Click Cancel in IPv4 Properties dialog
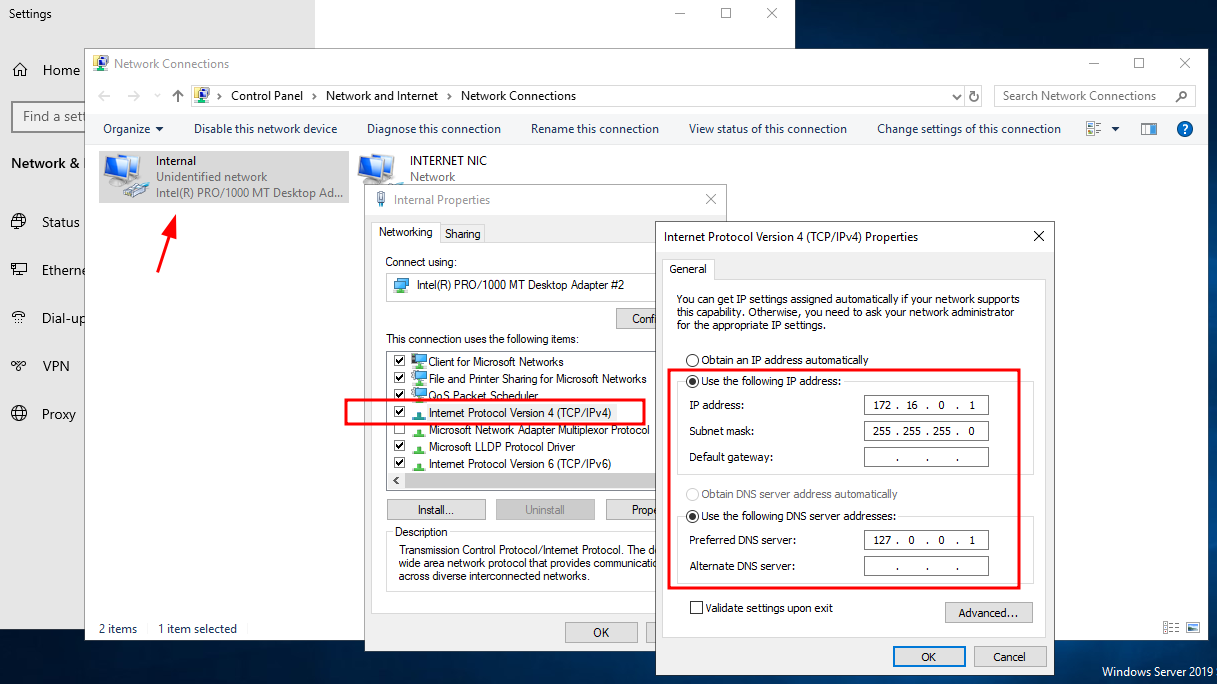 1010,657
